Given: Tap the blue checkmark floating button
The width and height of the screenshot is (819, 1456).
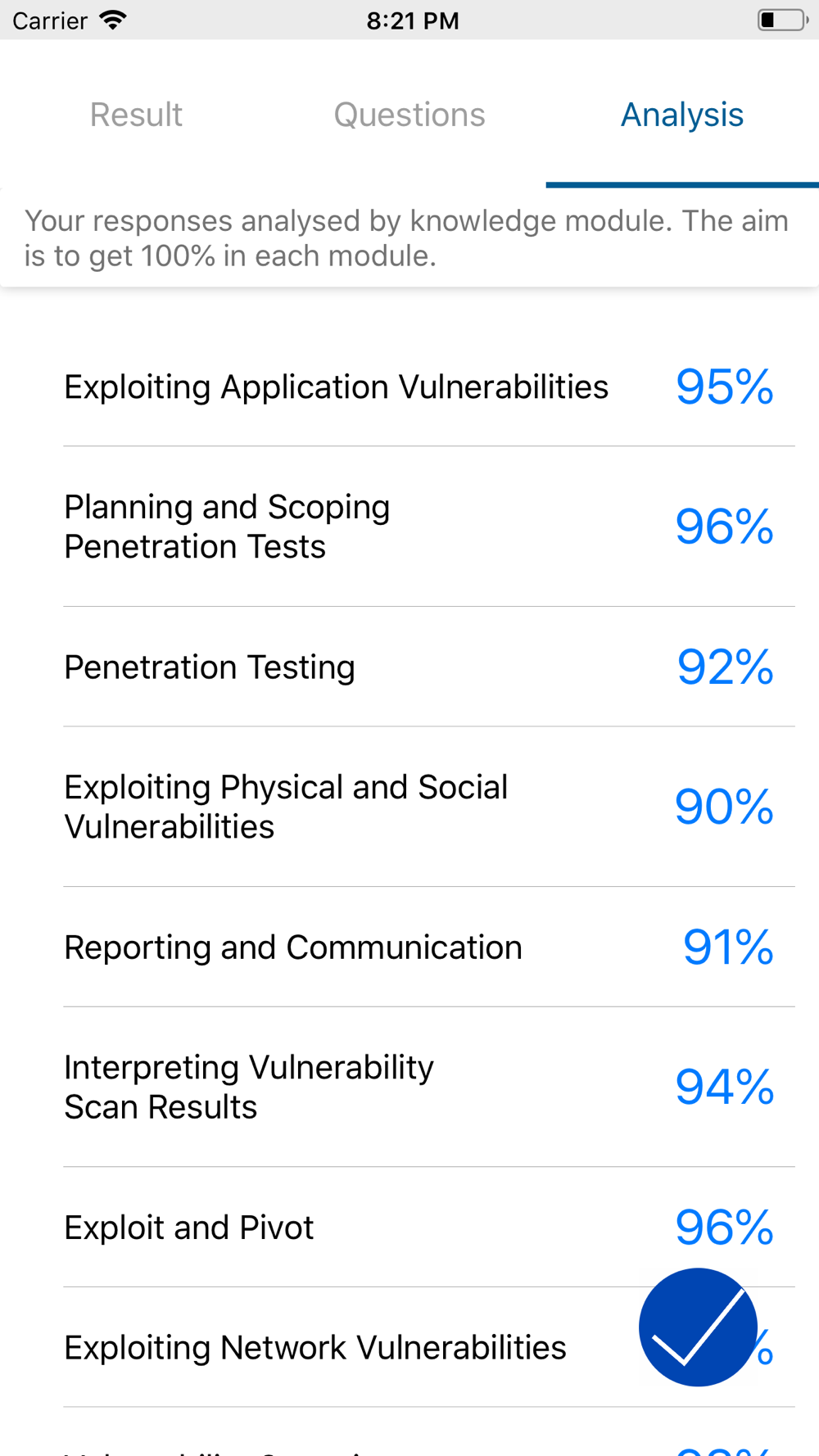Looking at the screenshot, I should click(699, 1327).
